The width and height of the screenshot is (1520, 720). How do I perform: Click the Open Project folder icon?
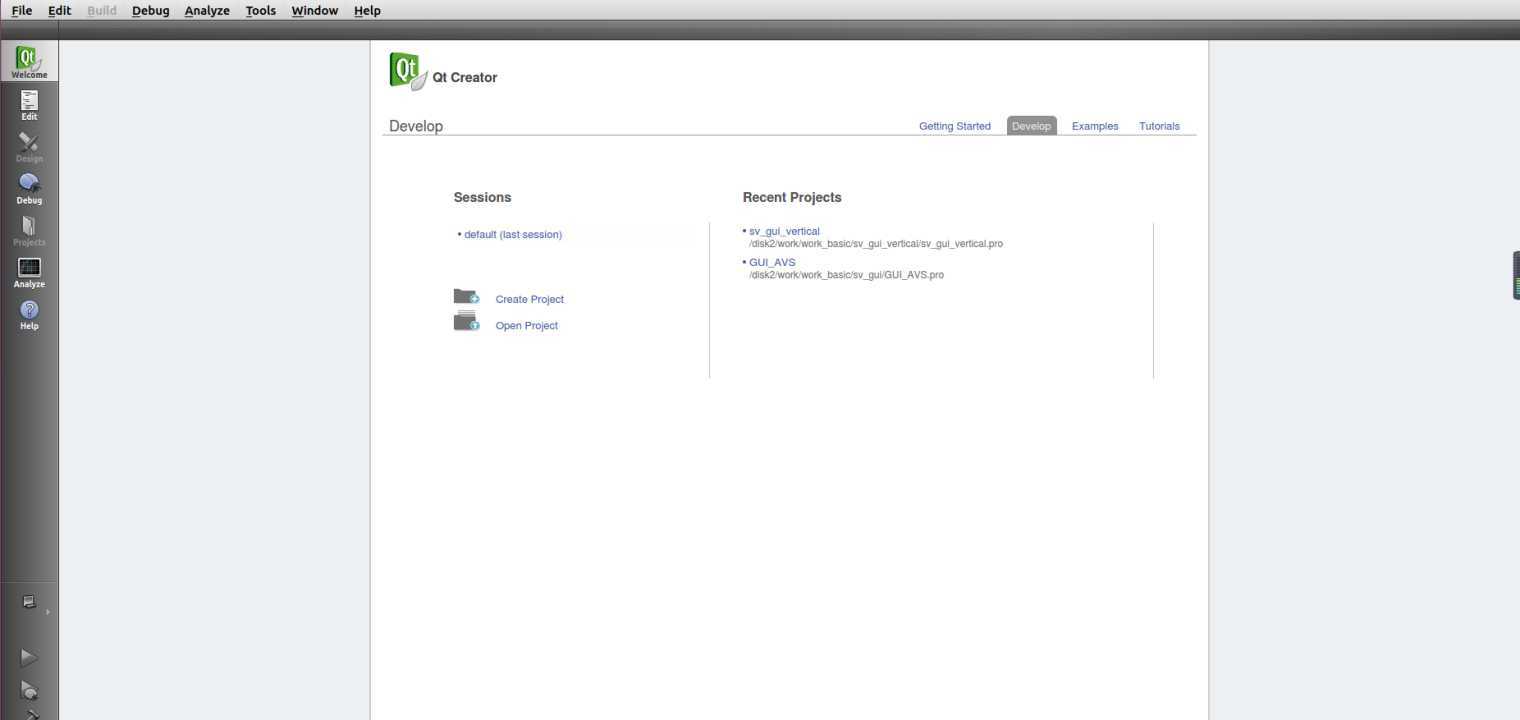[466, 321]
